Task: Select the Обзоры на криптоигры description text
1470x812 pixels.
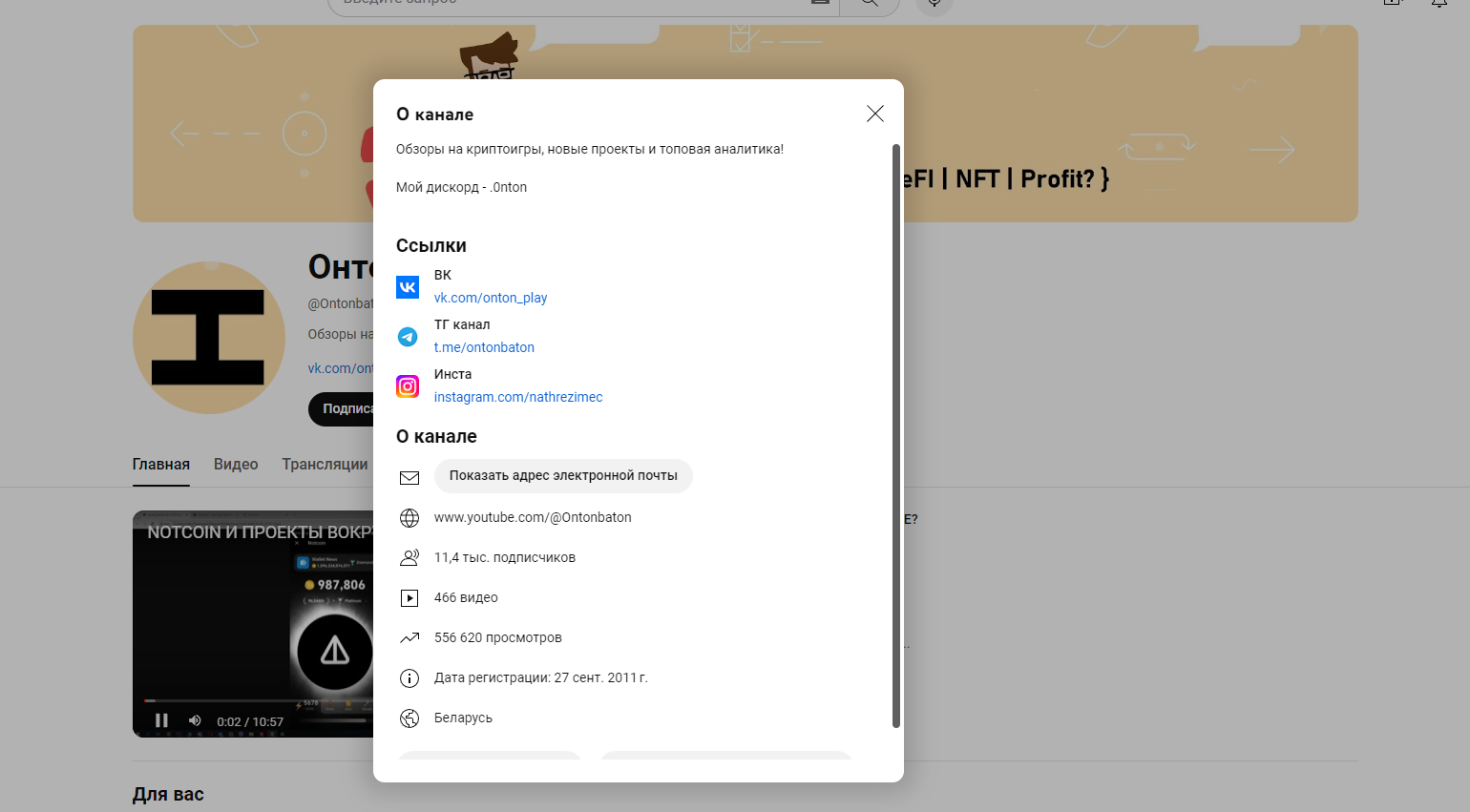Action: (590, 149)
